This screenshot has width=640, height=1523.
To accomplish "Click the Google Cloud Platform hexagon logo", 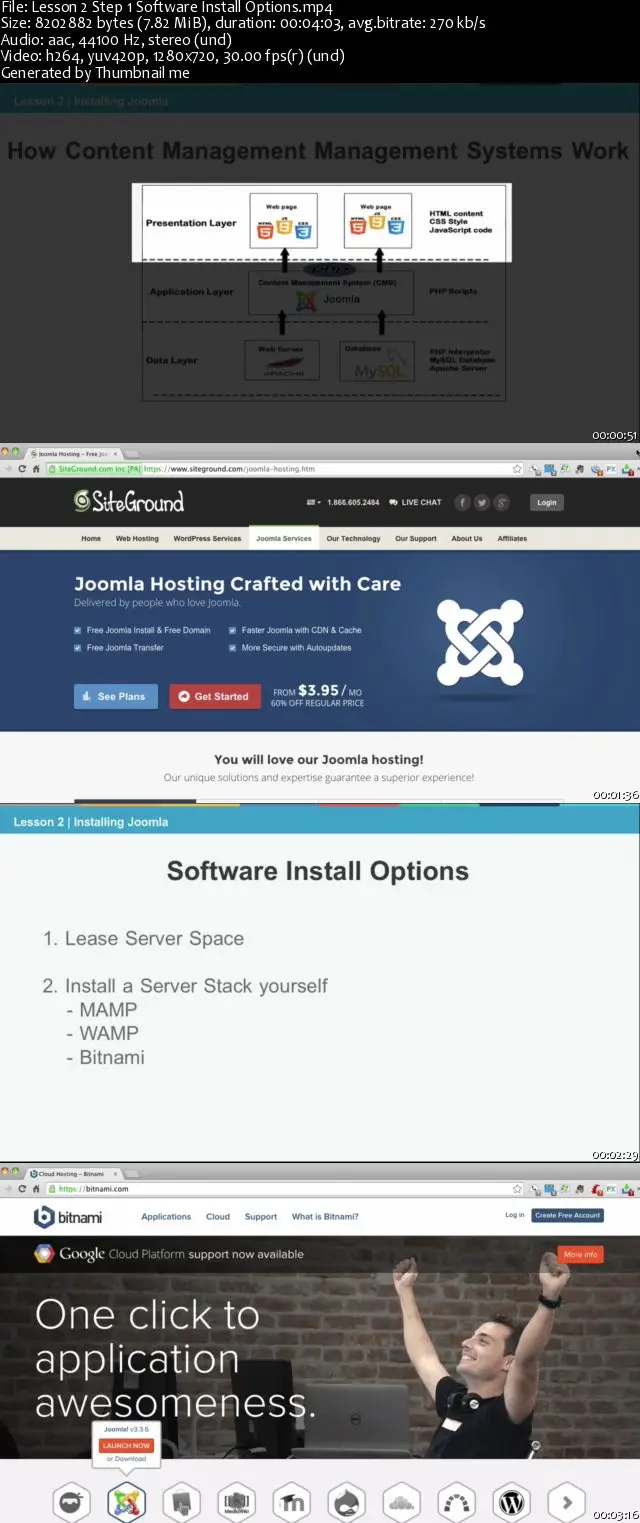I will pyautogui.click(x=43, y=1254).
